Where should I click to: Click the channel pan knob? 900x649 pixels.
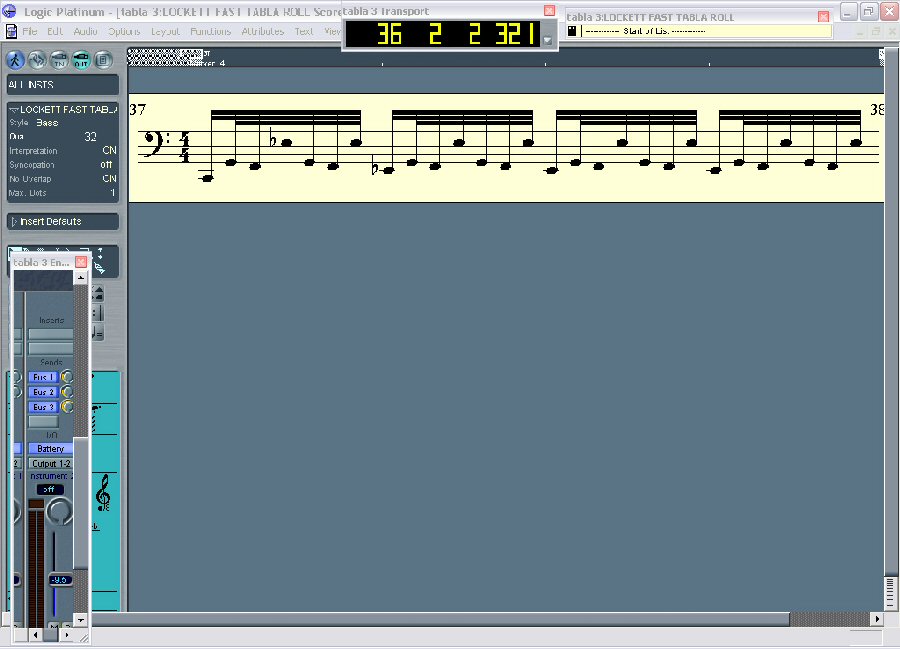[60, 512]
